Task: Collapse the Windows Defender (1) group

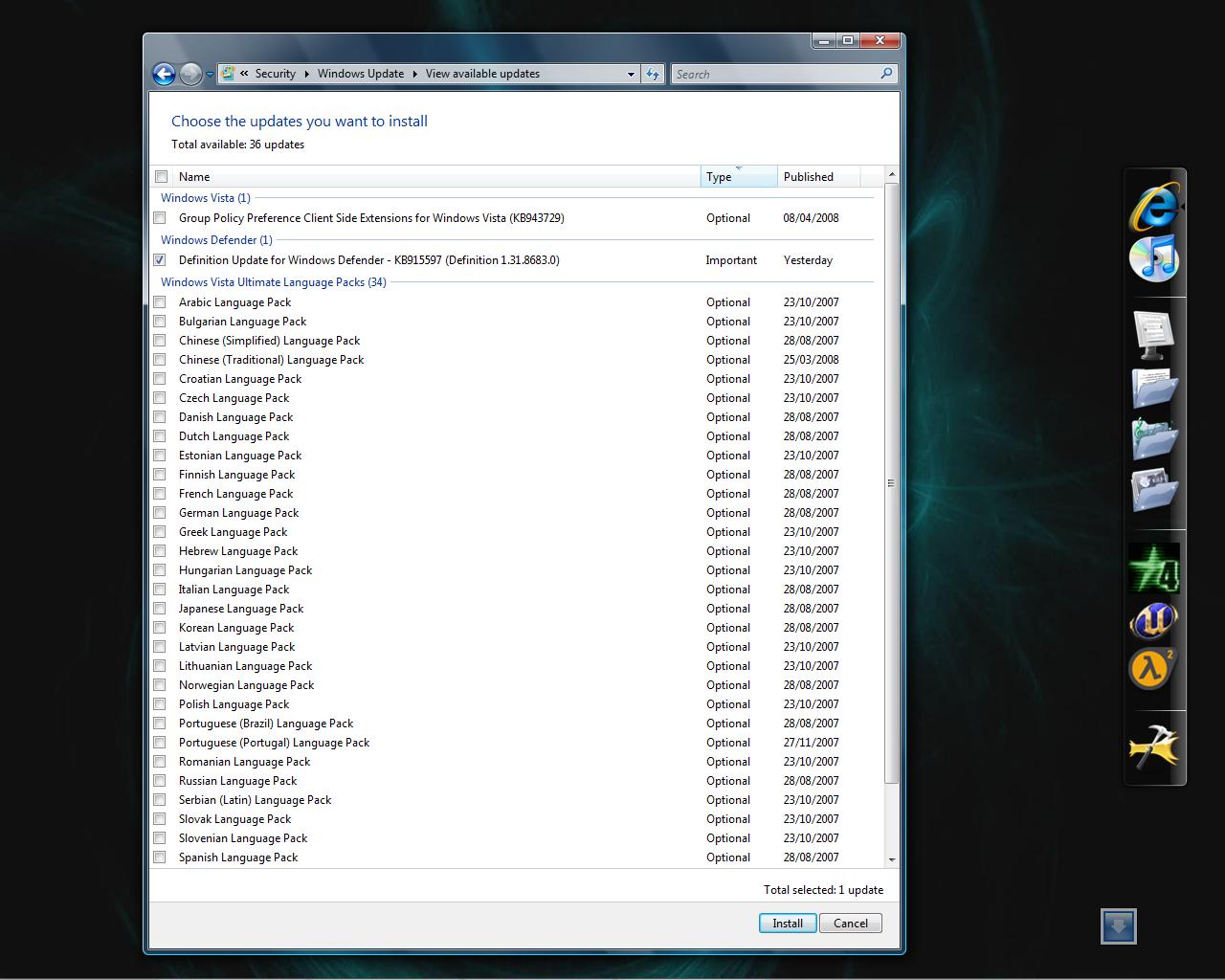Action: pyautogui.click(x=216, y=240)
